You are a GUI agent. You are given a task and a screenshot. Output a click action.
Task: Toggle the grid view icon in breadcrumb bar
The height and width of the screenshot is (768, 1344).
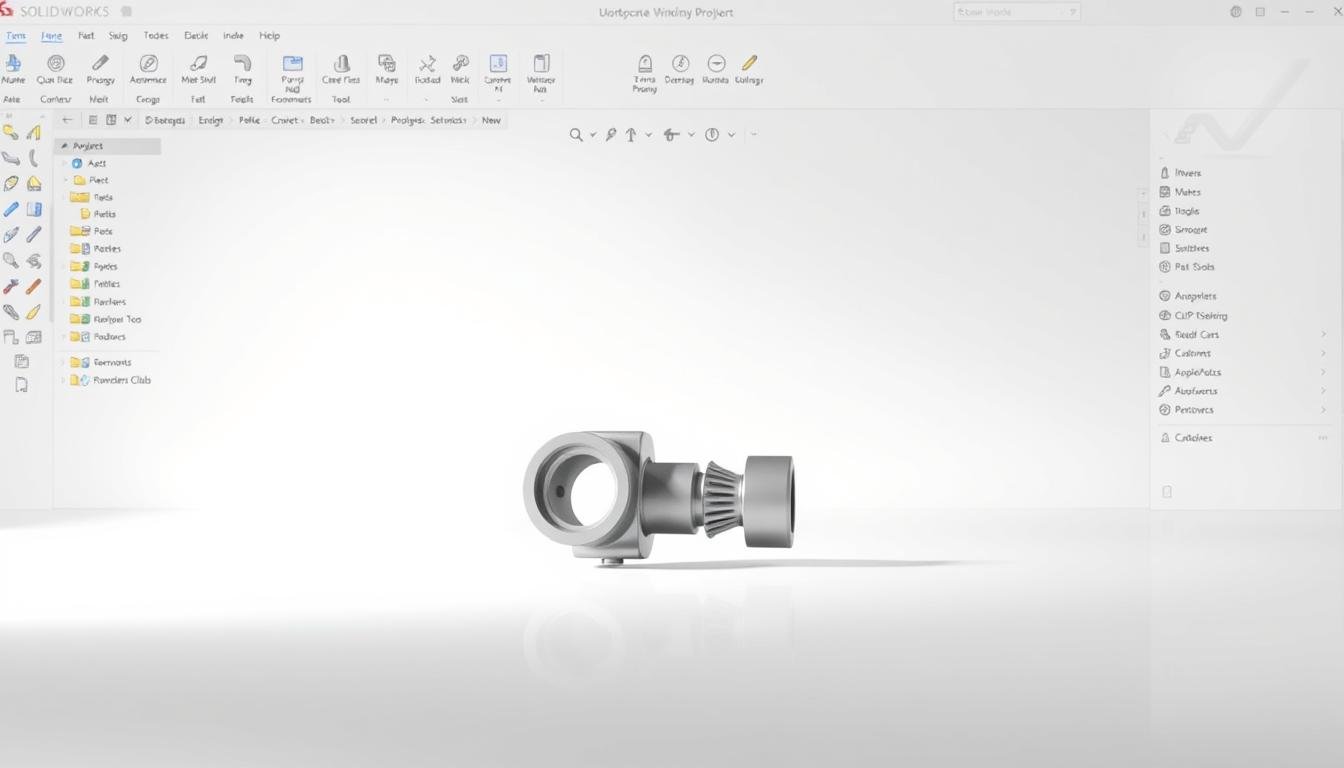(x=111, y=120)
